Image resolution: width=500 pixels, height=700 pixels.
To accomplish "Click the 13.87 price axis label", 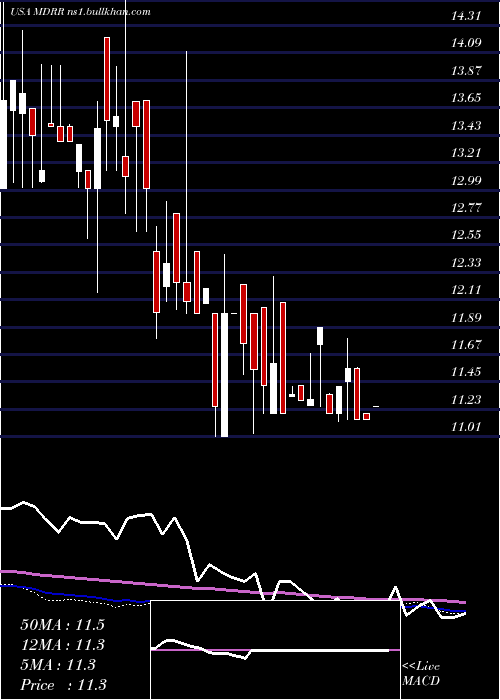I will point(466,71).
